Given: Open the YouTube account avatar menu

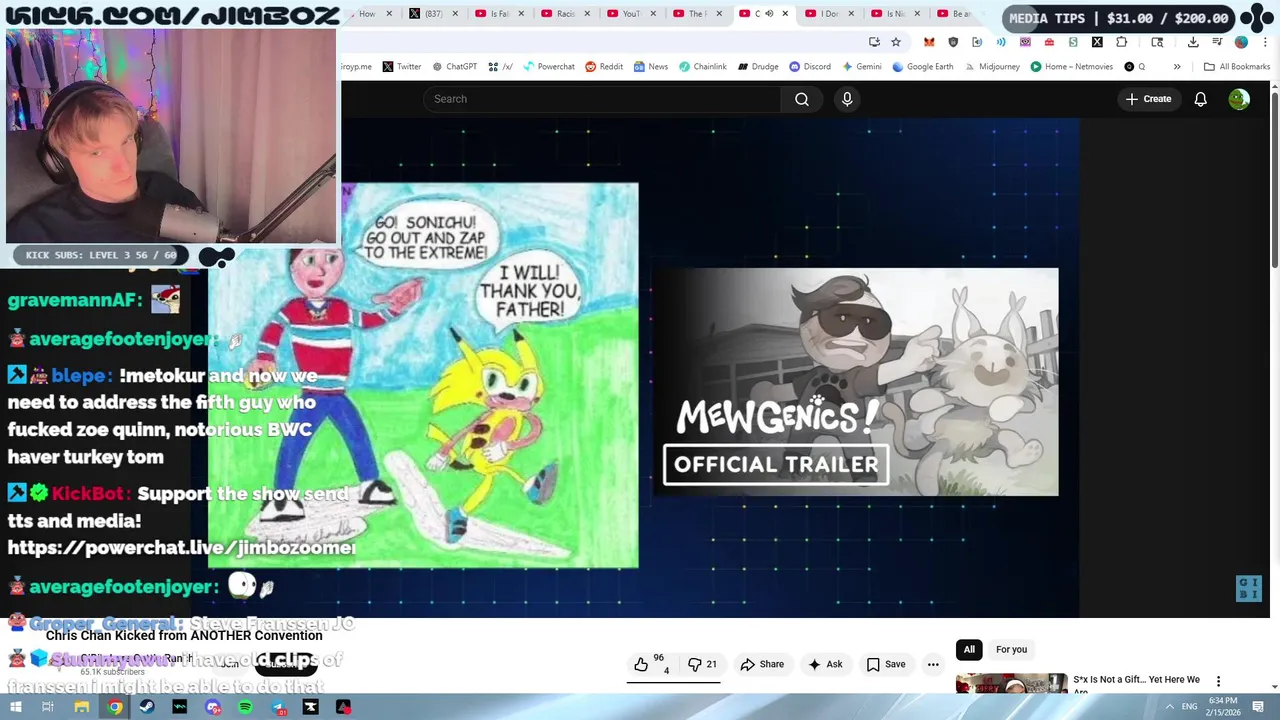Looking at the screenshot, I should pyautogui.click(x=1239, y=99).
